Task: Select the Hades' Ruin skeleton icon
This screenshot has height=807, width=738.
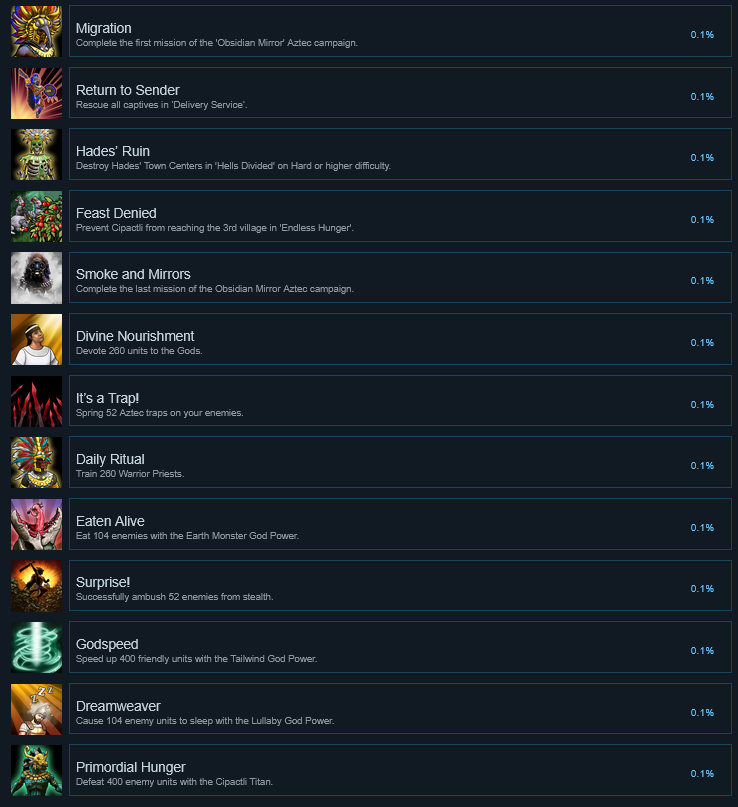Action: [x=37, y=154]
